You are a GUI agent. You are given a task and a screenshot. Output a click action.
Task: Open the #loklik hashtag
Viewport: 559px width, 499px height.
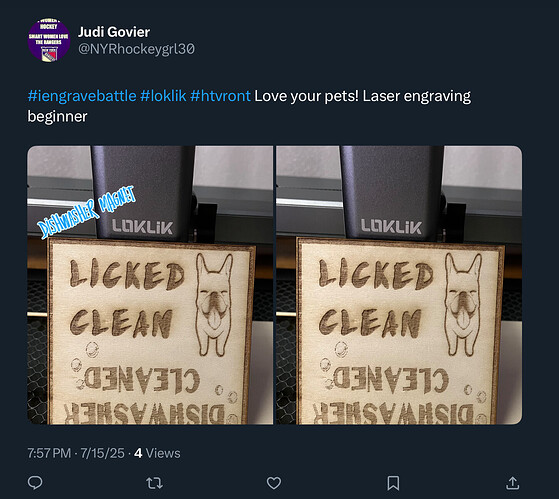(163, 96)
